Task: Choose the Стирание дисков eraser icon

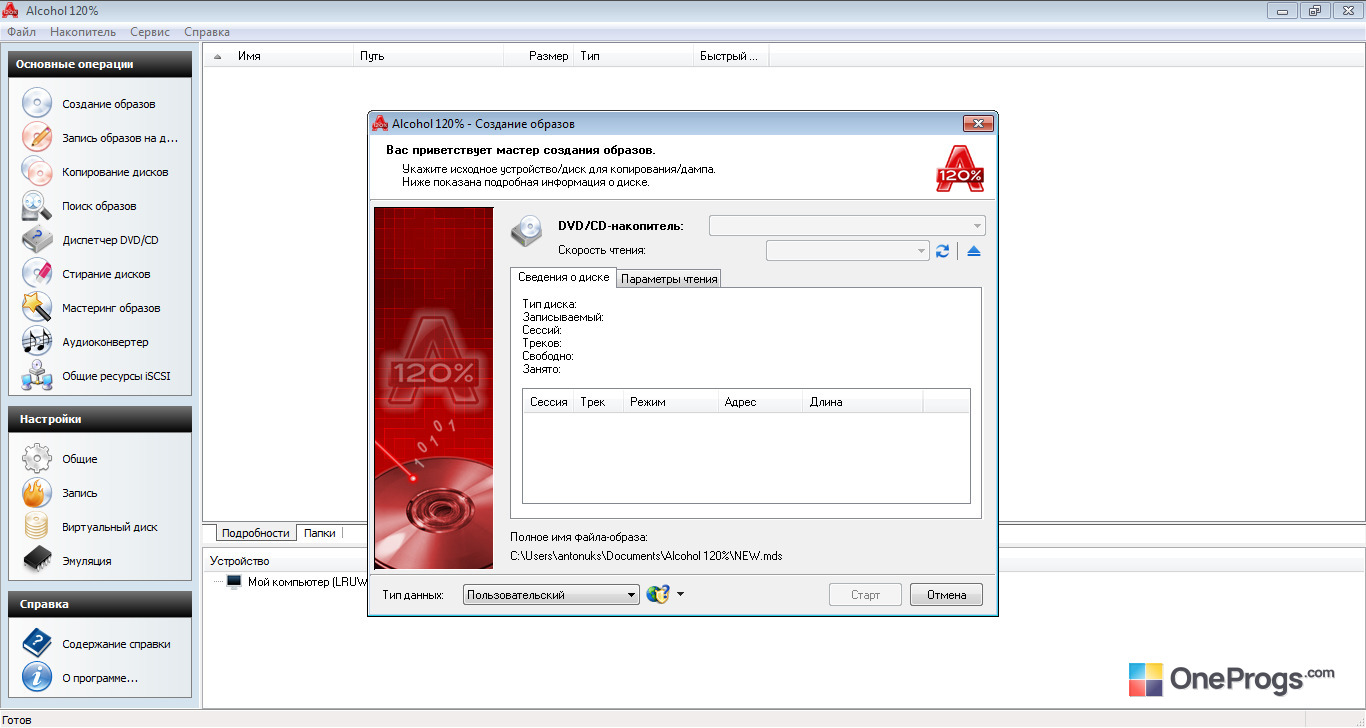Action: (x=37, y=274)
